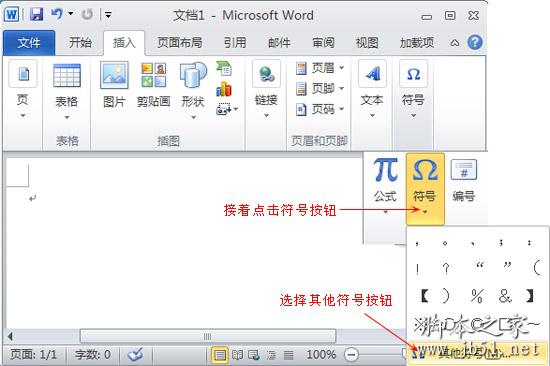
Task: Open the 视图 (View) tab
Action: (367, 43)
